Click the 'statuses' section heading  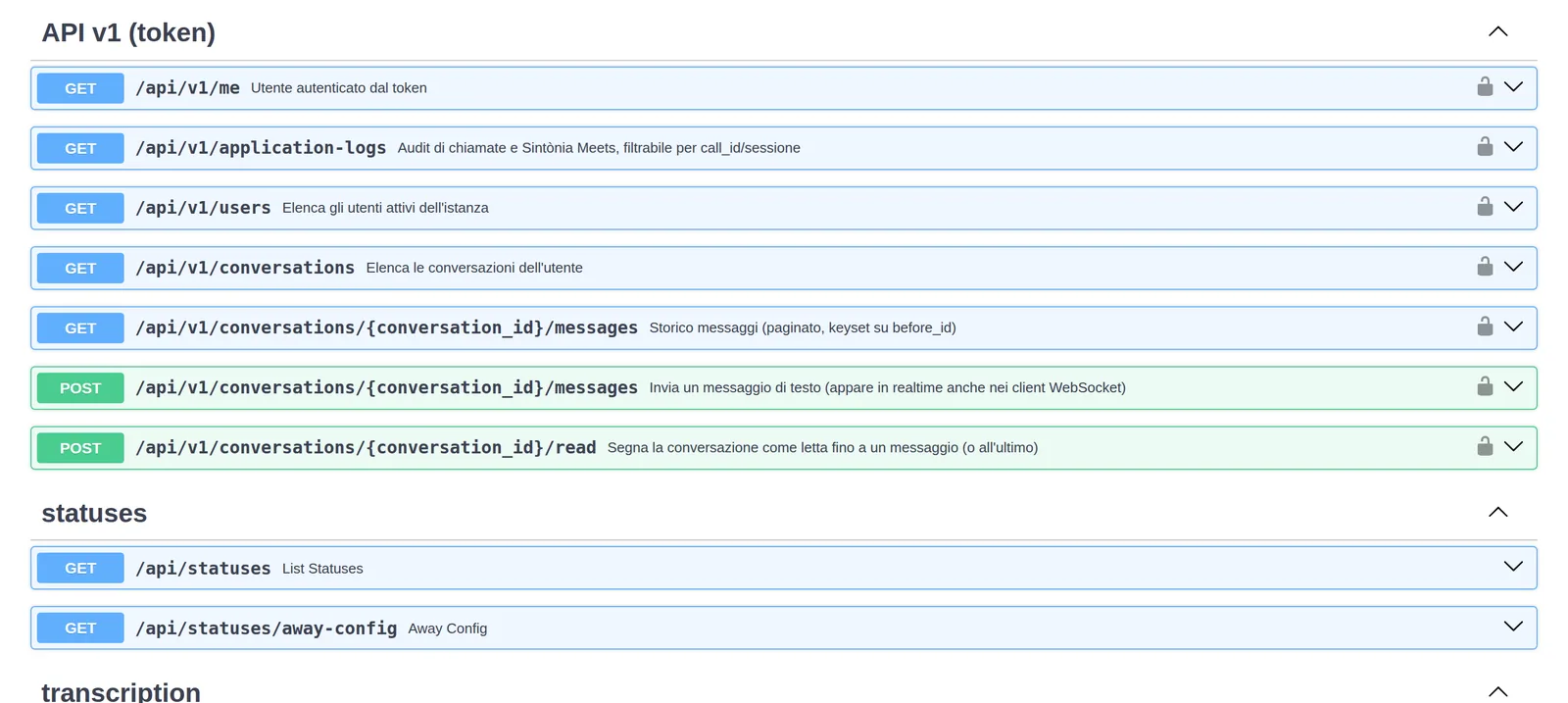(94, 513)
